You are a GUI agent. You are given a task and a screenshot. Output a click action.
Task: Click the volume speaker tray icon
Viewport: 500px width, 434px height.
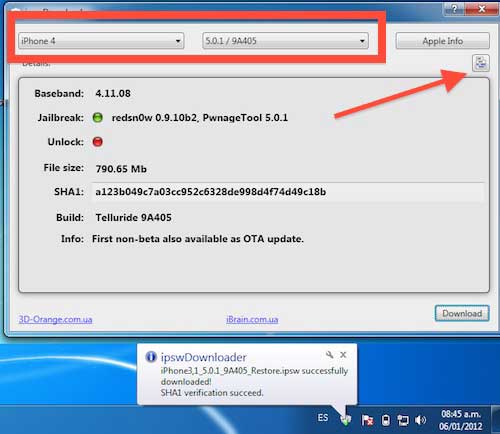420,420
